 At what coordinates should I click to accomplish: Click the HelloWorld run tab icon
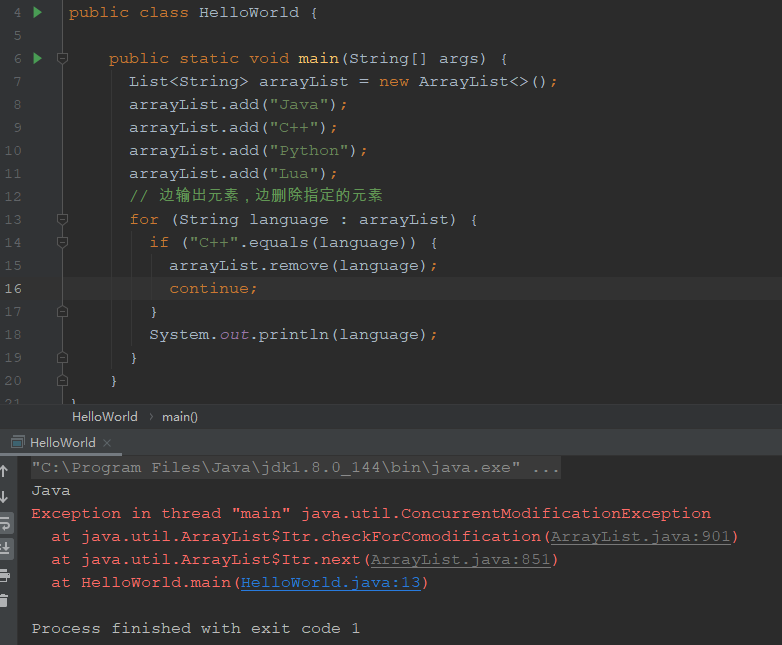click(x=17, y=442)
